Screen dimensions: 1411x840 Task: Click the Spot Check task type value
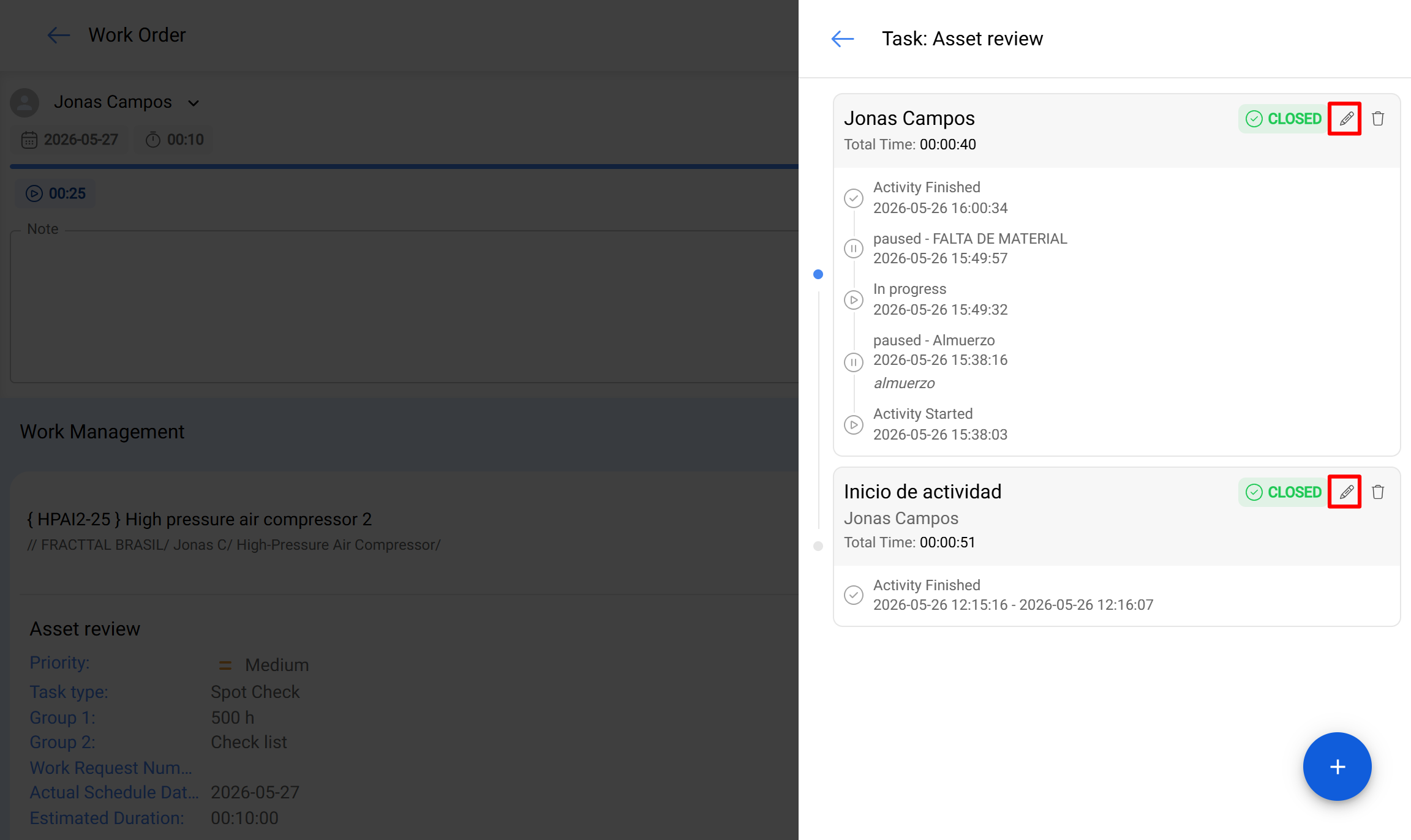point(255,692)
